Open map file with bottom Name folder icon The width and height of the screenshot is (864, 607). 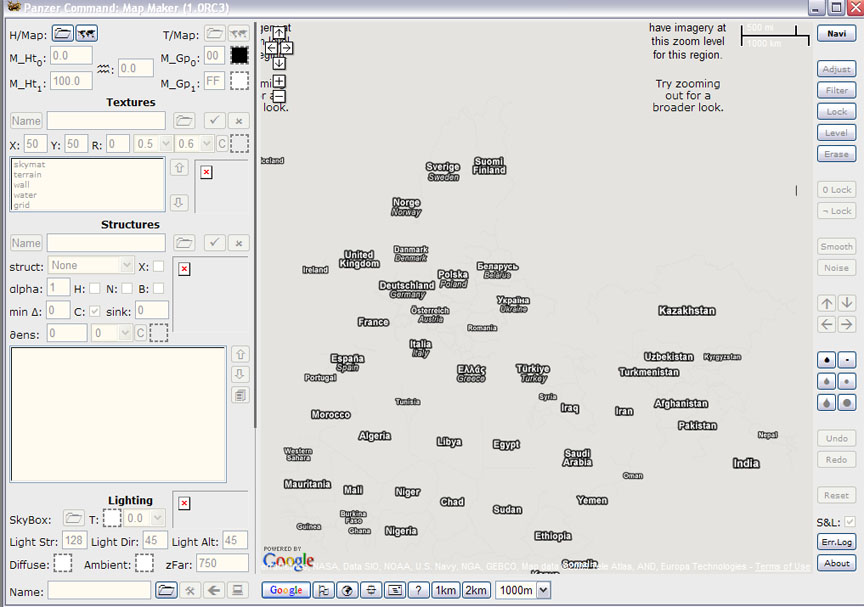[166, 590]
